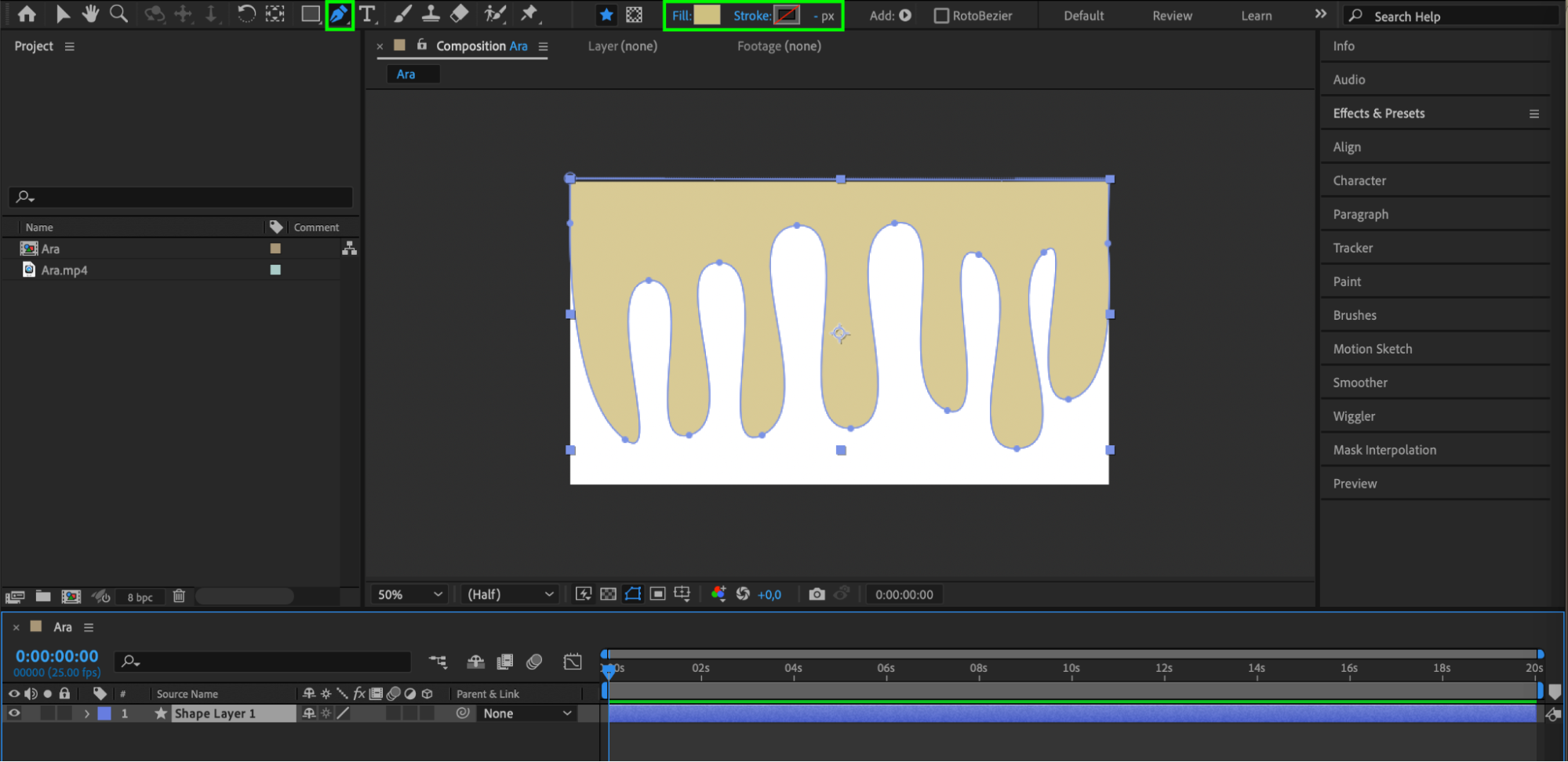Open the Effects & Presets panel
The height and width of the screenshot is (762, 1568).
1378,114
